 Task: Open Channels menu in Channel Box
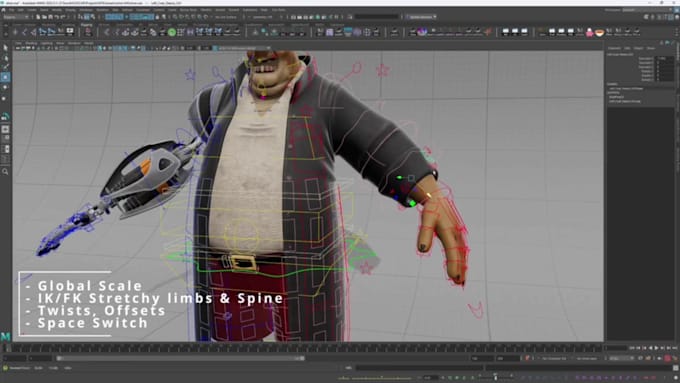coord(614,48)
